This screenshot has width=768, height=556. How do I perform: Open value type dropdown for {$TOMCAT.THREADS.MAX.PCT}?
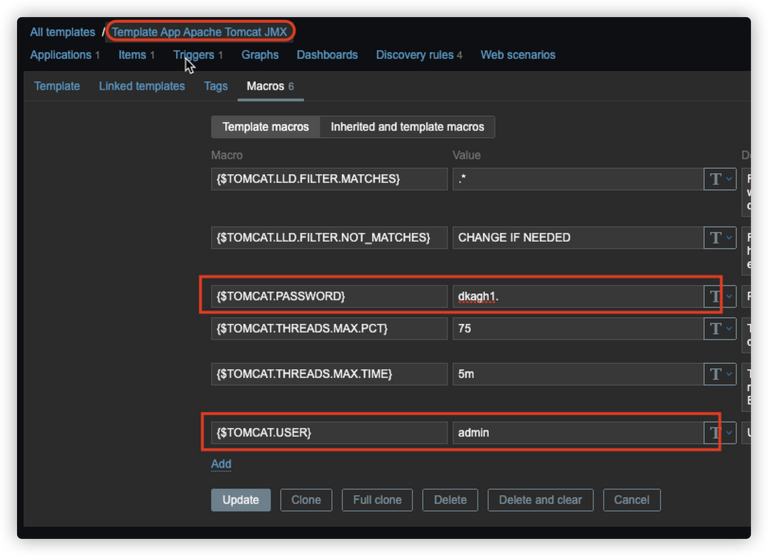point(720,329)
